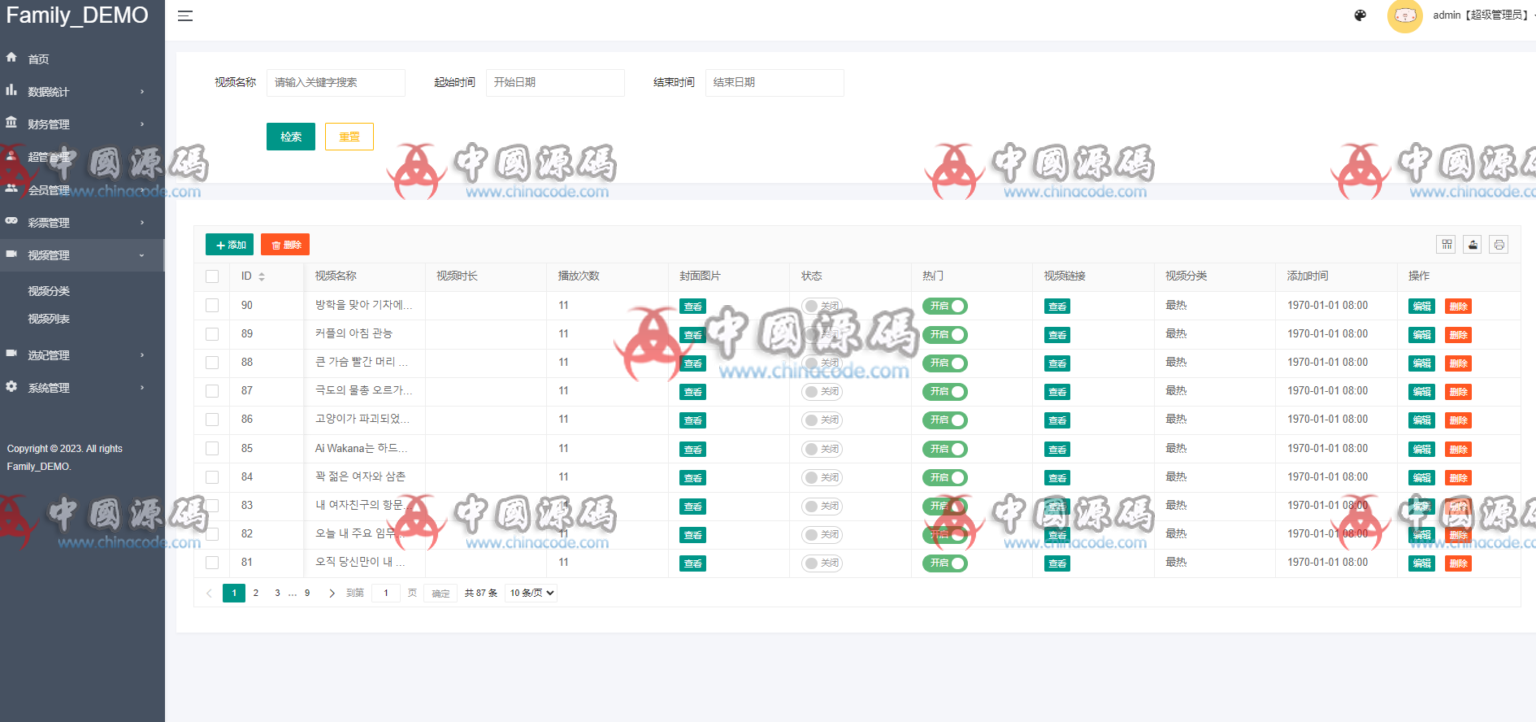The image size is (1536, 722).
Task: Open the column filter grid icon
Action: [x=1446, y=244]
